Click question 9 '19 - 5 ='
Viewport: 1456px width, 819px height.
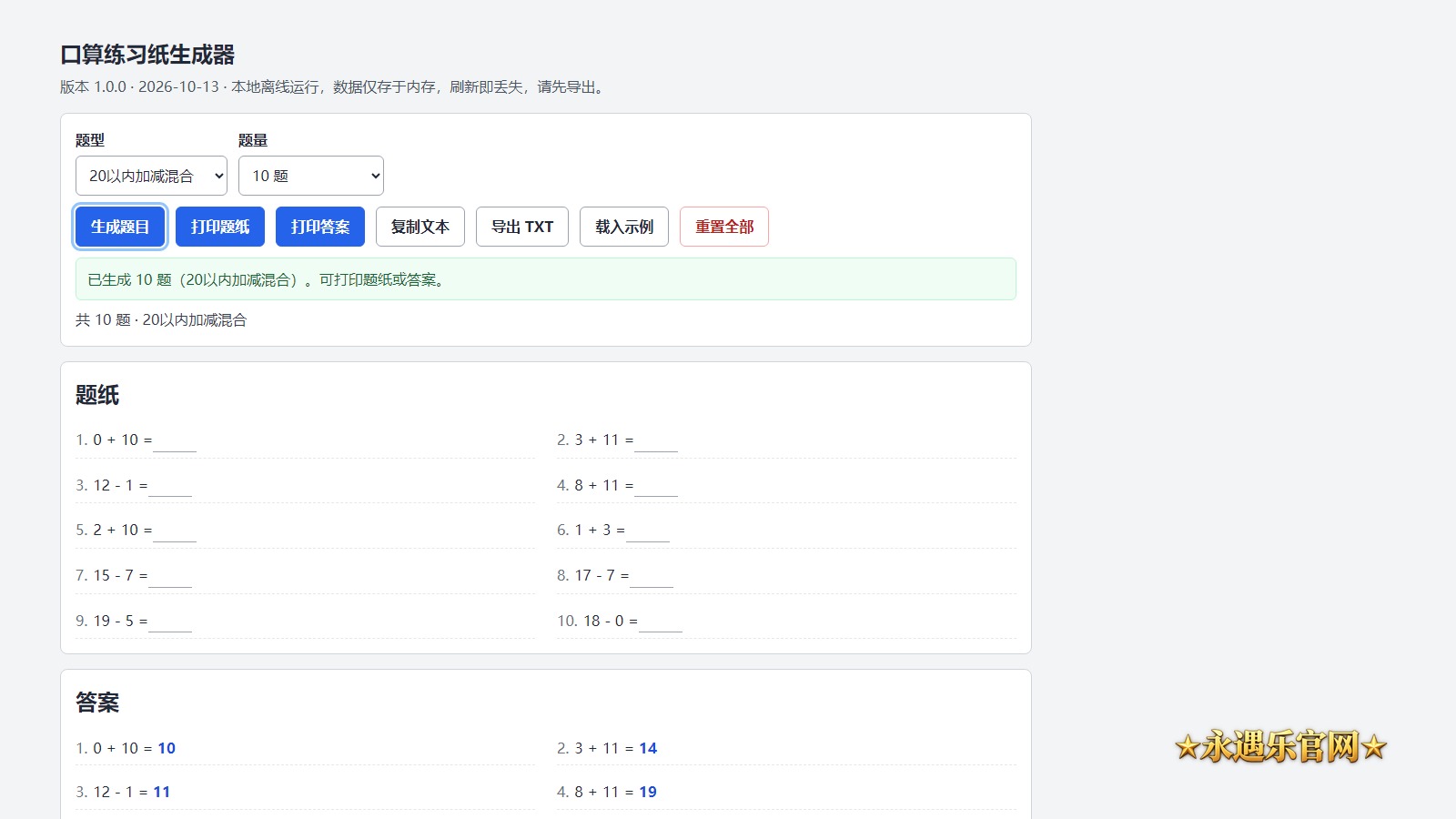click(x=305, y=621)
